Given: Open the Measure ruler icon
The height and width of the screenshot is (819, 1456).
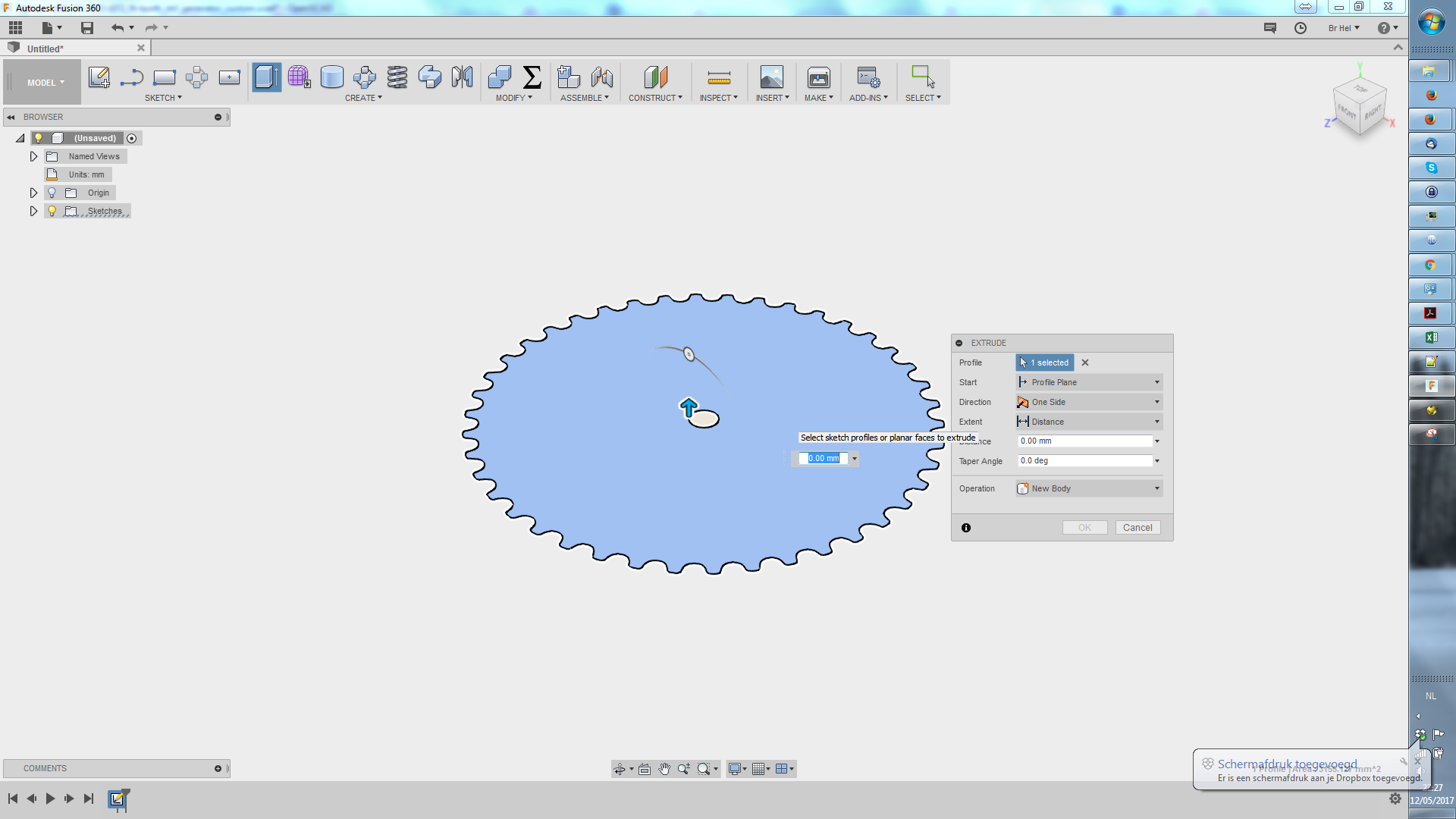Looking at the screenshot, I should coord(718,77).
